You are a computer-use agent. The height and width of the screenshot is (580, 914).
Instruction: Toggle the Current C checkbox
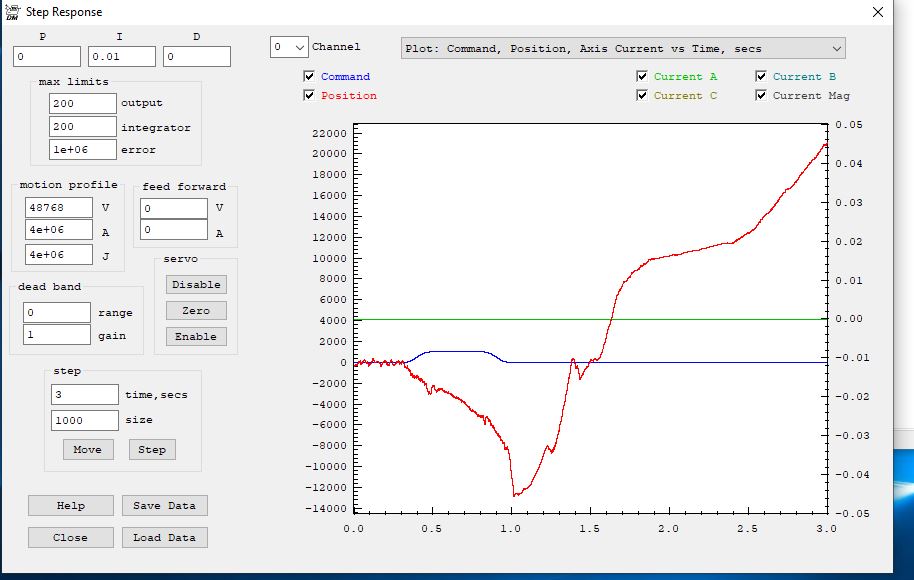pyautogui.click(x=642, y=96)
